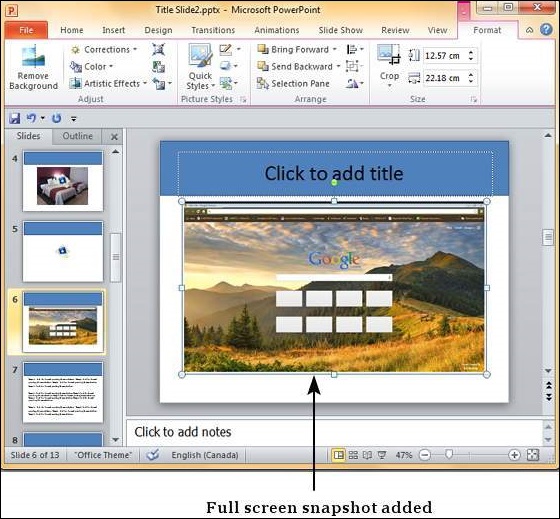Click the Group objects icon
The height and width of the screenshot is (519, 560).
[352, 66]
